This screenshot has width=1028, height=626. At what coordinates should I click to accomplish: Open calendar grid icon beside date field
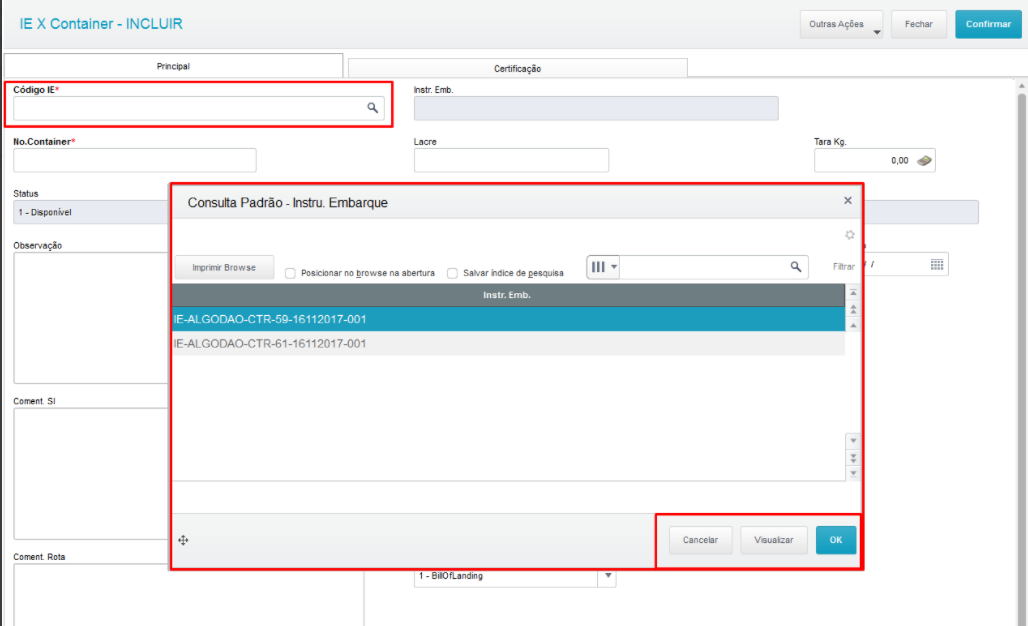pos(937,264)
